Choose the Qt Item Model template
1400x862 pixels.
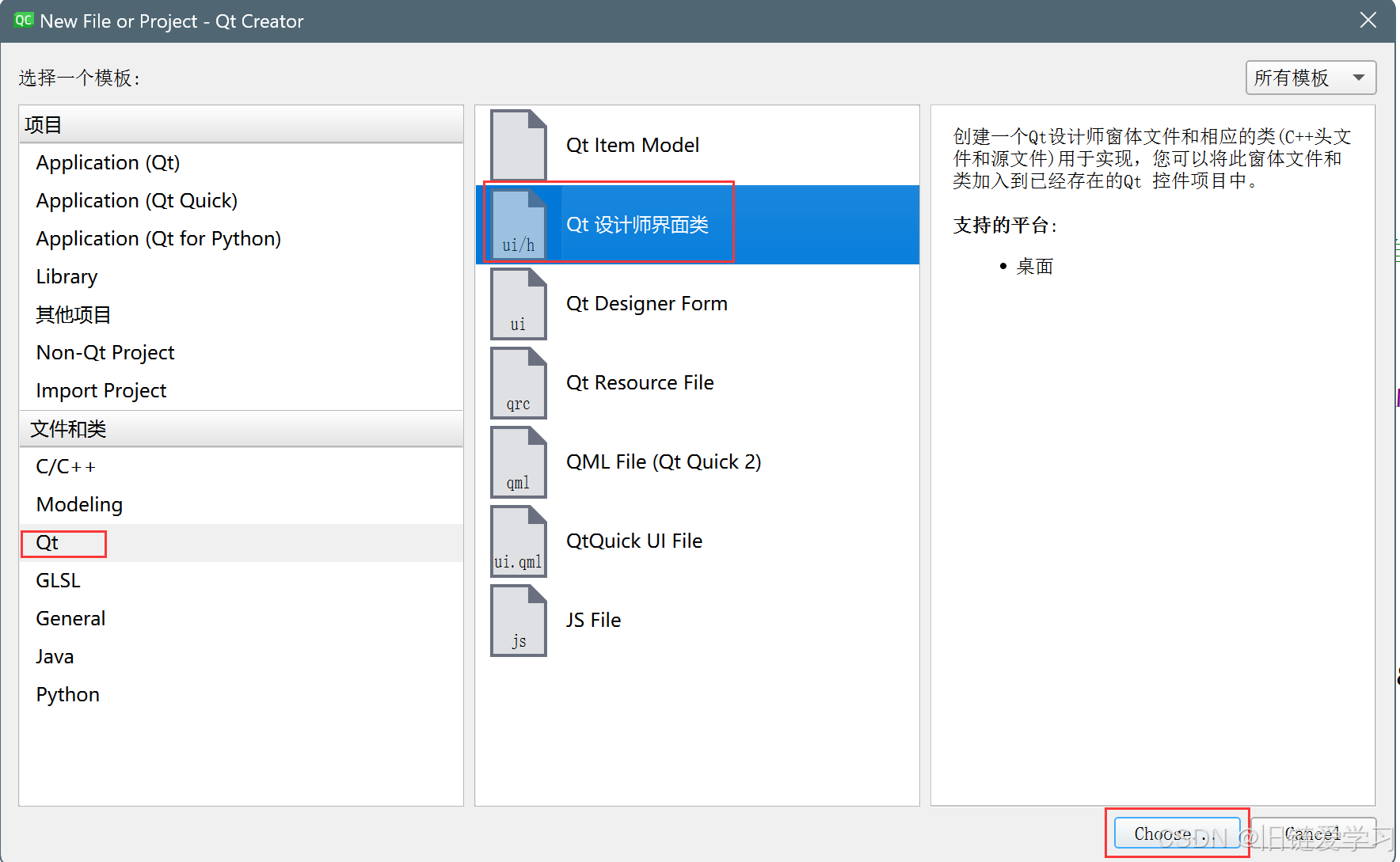(697, 145)
